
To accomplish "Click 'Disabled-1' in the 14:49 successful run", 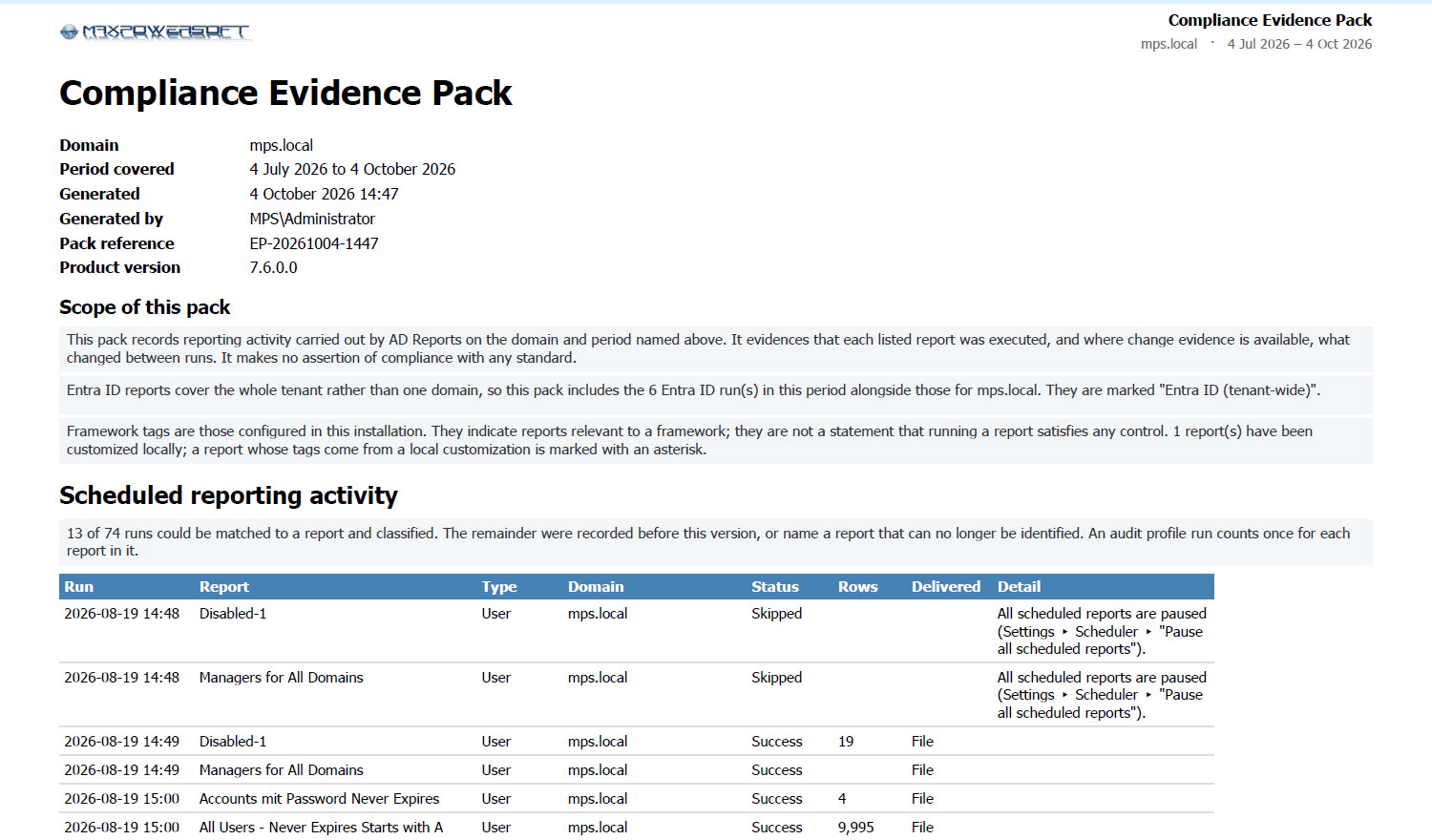I will point(233,742).
